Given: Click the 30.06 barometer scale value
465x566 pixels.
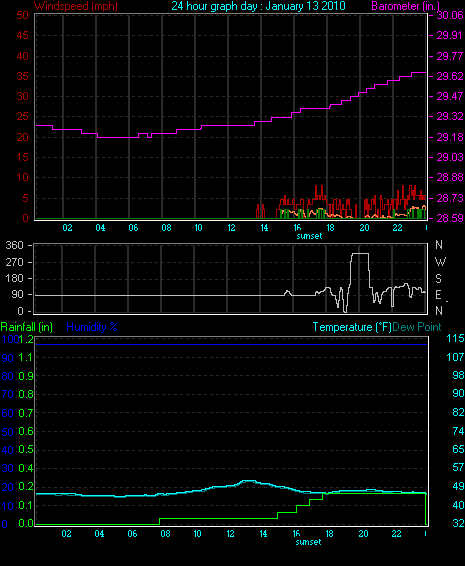Looking at the screenshot, I should point(450,15).
